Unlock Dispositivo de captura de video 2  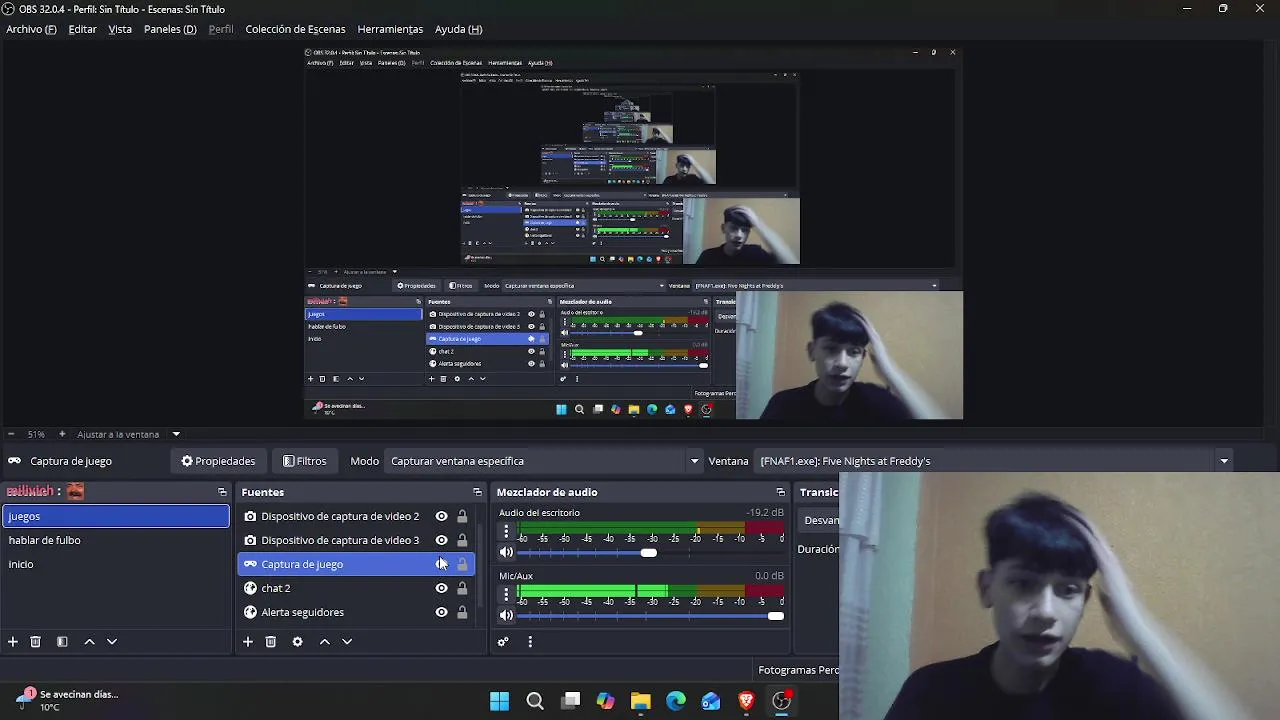coord(462,516)
